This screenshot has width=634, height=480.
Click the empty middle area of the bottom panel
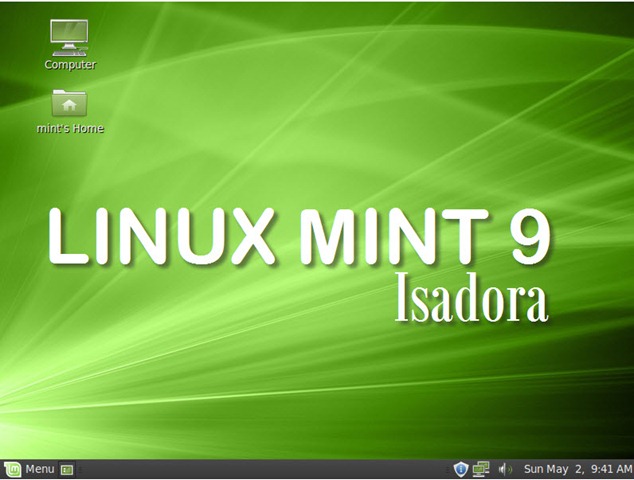(x=260, y=469)
